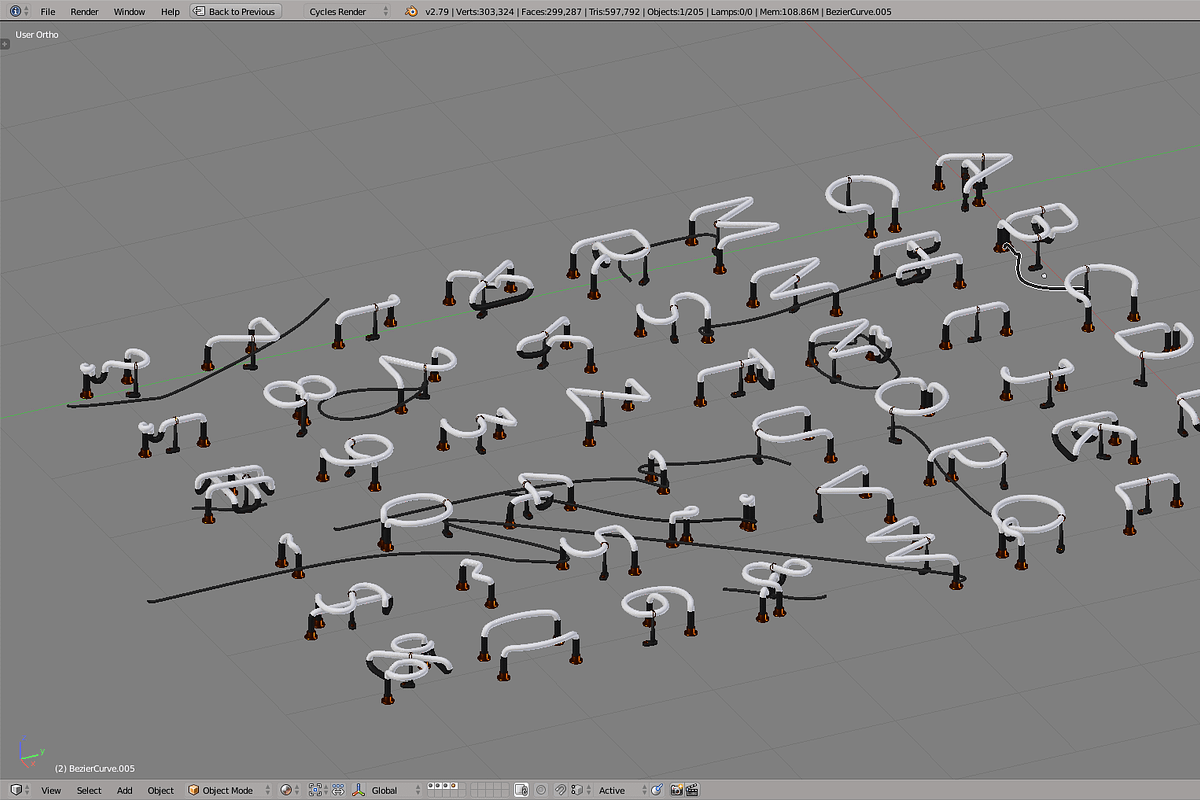Click the 'Verts:303,324' statistic text
The height and width of the screenshot is (800, 1200).
(485, 12)
